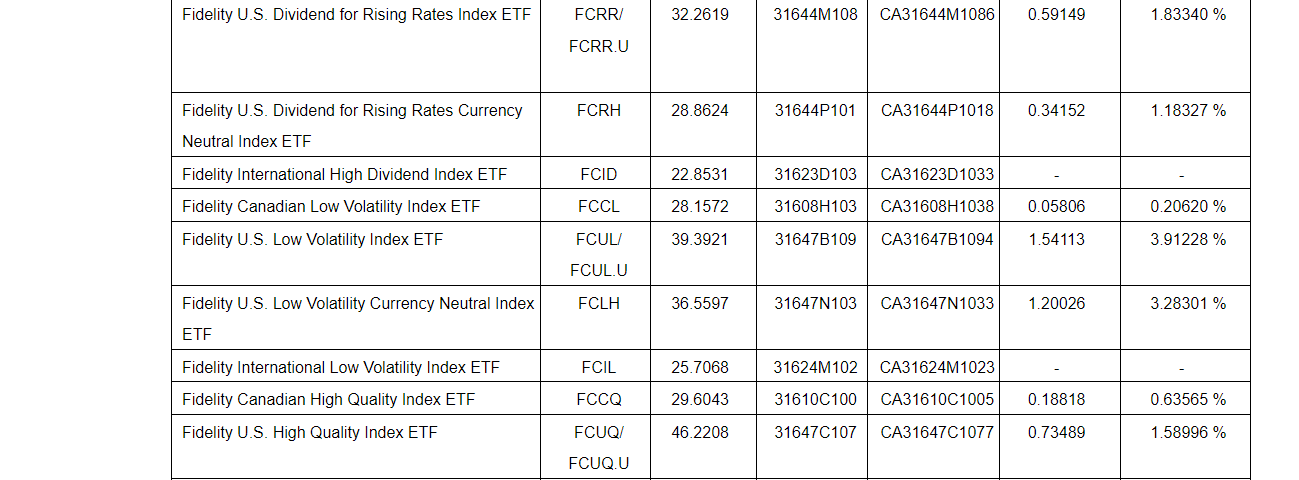Click the FCCQ ticker cell

[x=598, y=400]
